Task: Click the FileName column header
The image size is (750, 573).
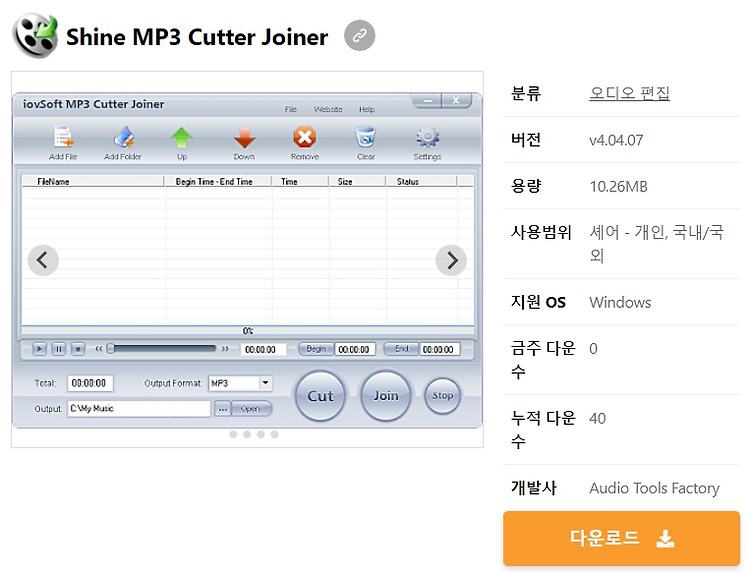Action: [x=92, y=181]
